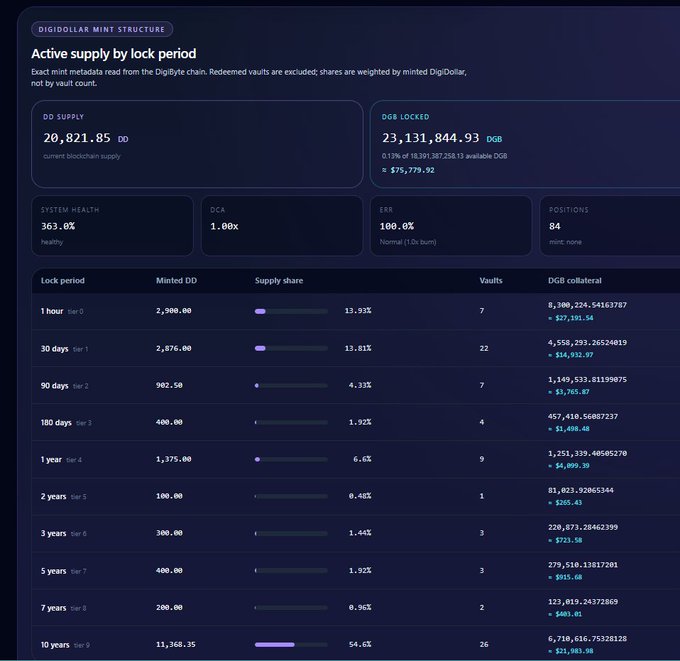Select the '2 years' tier 5 row label
Viewport: 680px width, 661px height.
[x=53, y=496]
